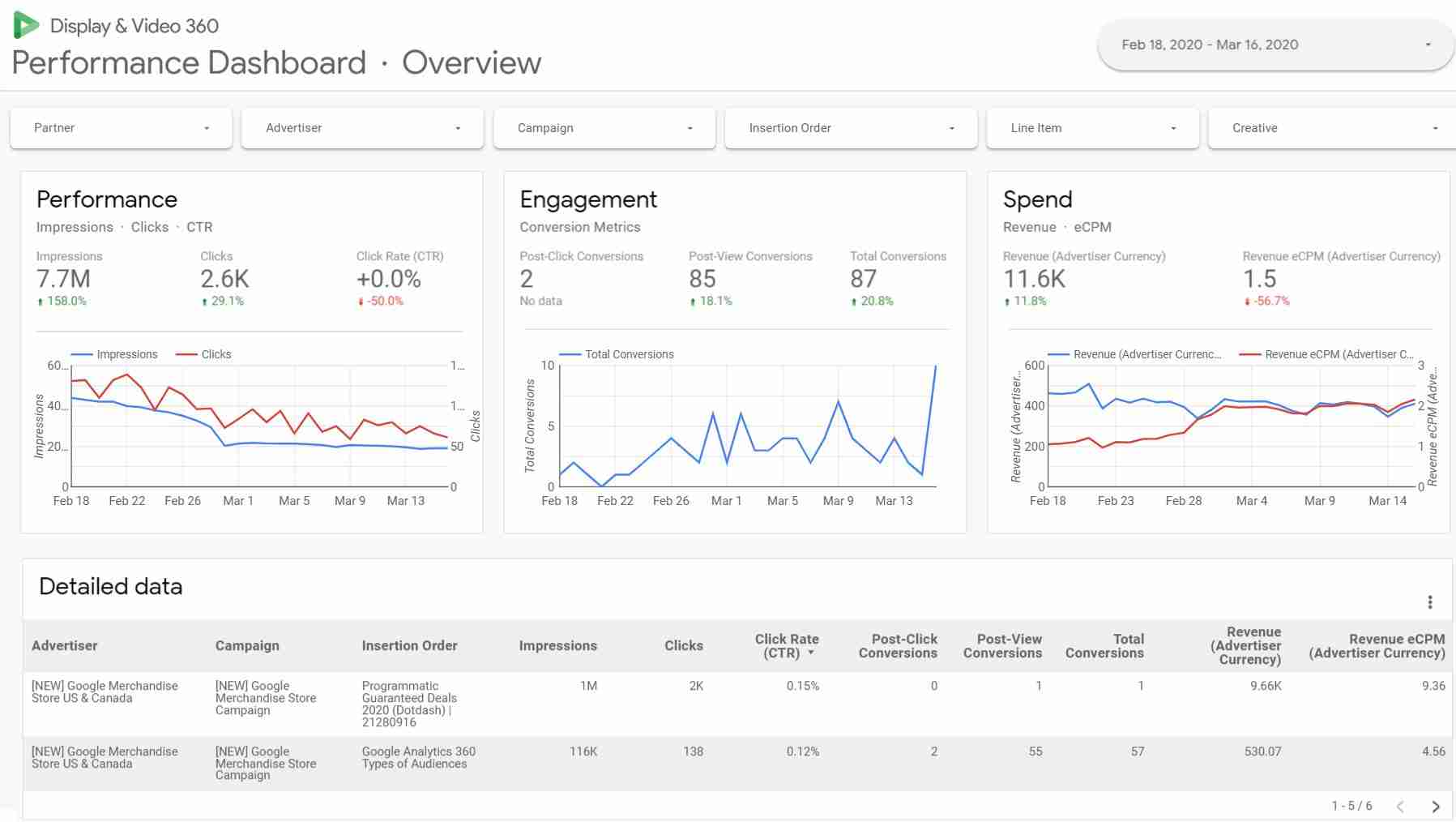Viewport: 1456px width, 822px height.
Task: Click the Revenue eCPM 1.5 scorecard
Action: tap(1341, 279)
